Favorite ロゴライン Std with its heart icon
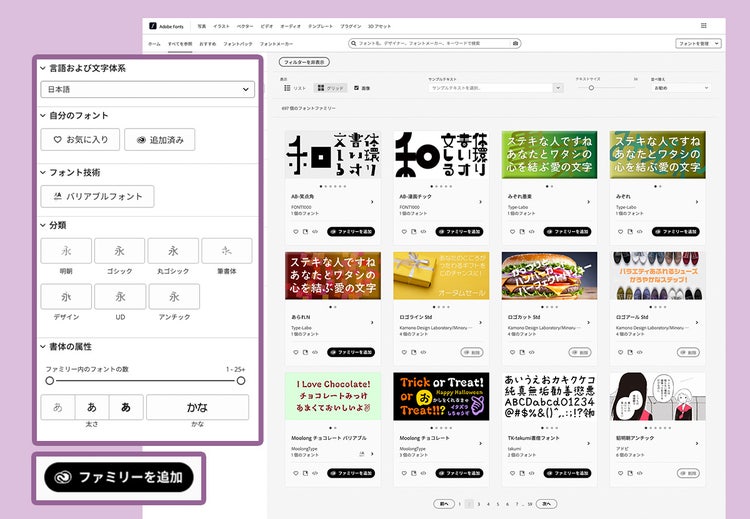Image resolution: width=750 pixels, height=519 pixels. (x=404, y=352)
